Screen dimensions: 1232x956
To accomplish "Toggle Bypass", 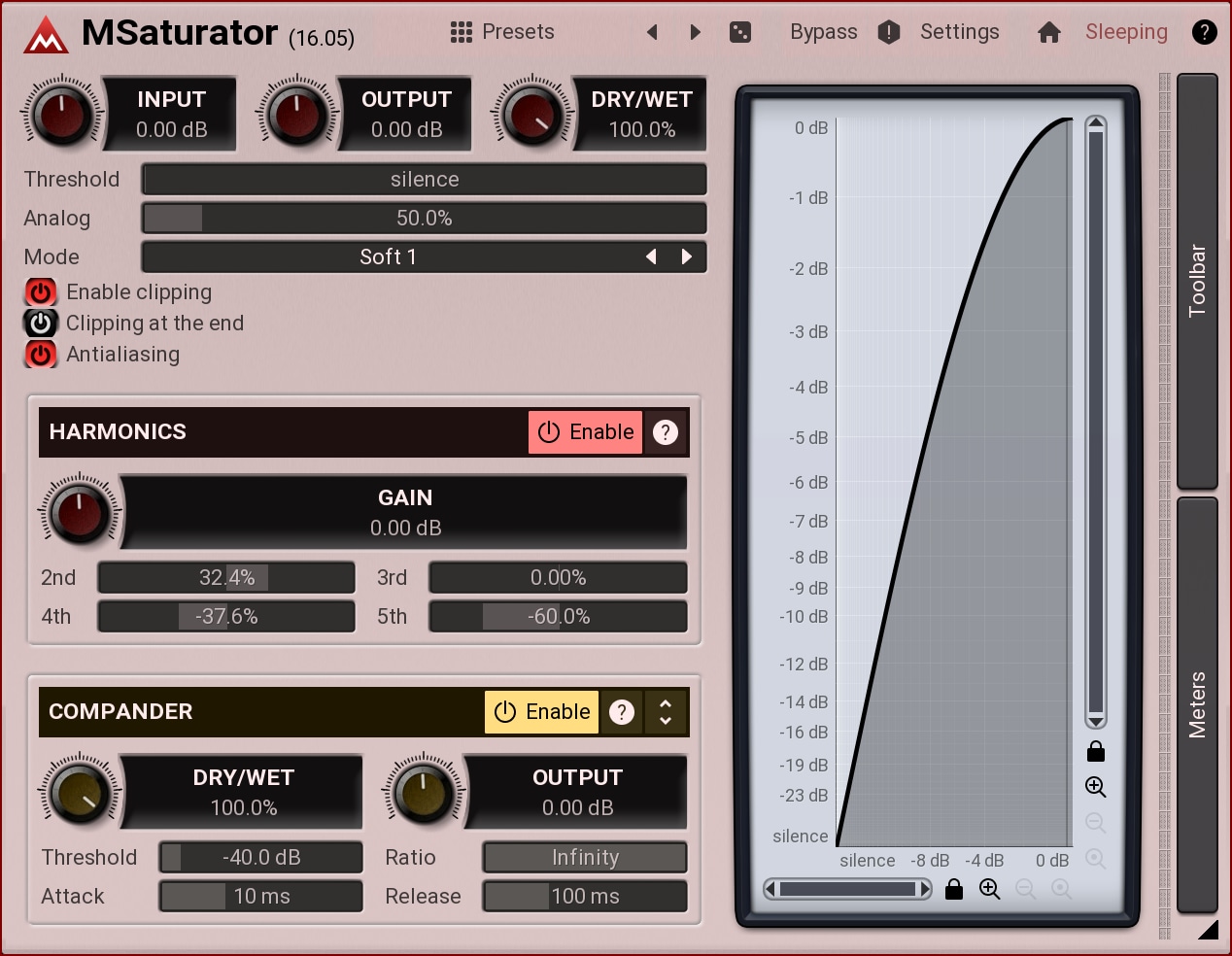I will (x=824, y=32).
